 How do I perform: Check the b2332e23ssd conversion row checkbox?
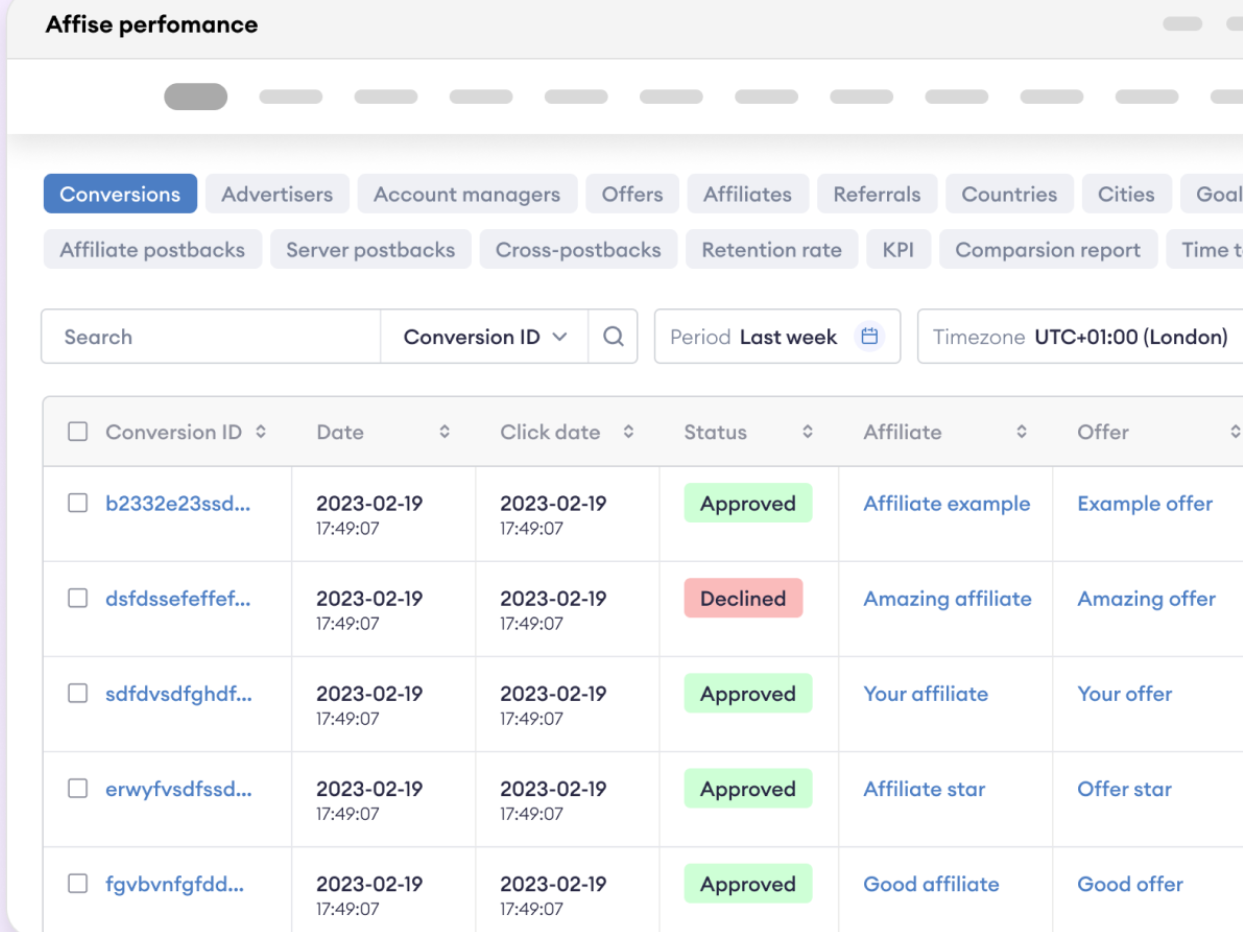[77, 504]
